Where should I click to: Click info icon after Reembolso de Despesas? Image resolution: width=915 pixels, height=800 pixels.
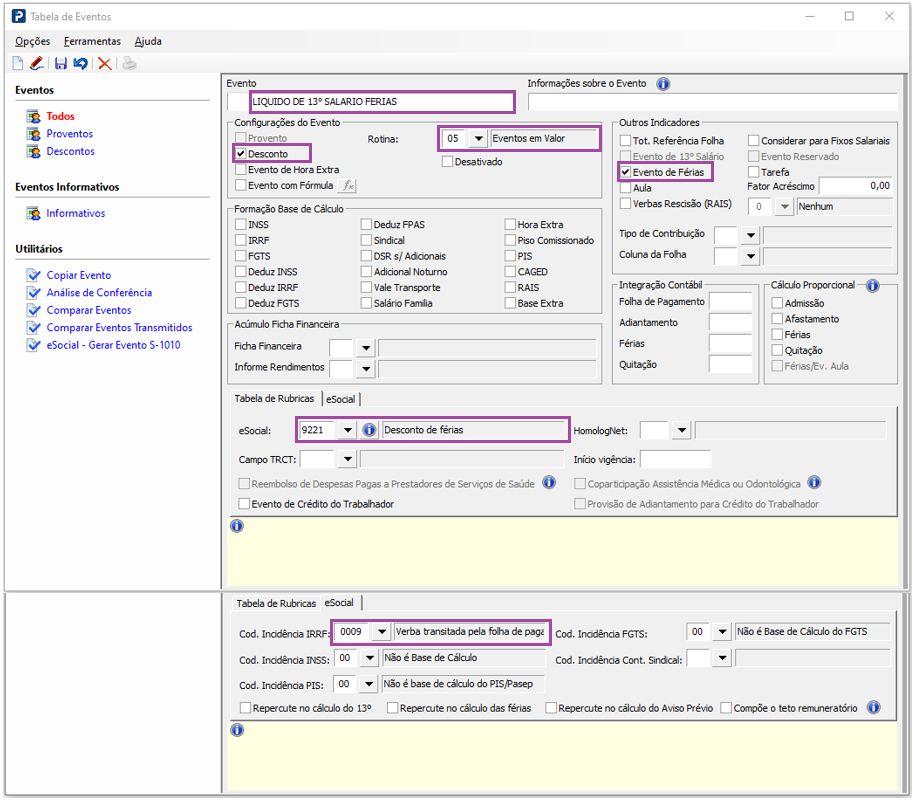tap(549, 483)
